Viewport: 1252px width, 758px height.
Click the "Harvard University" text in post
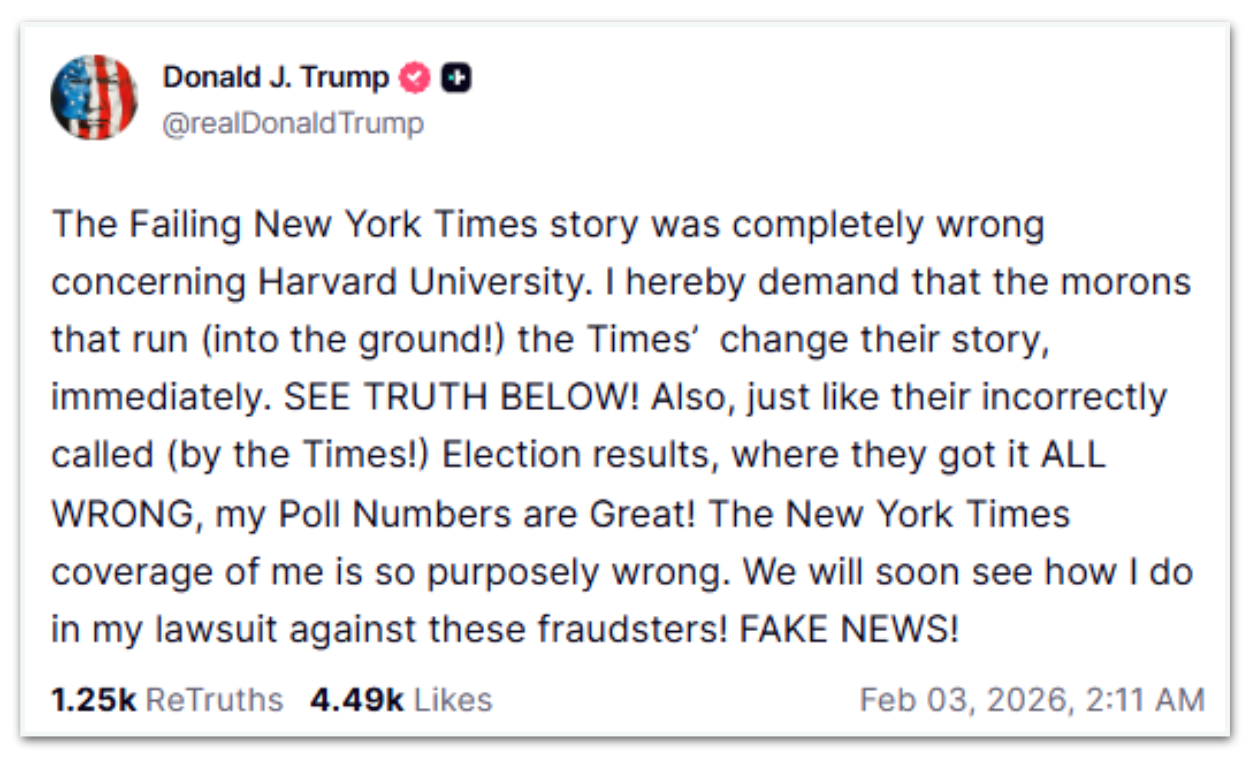420,282
